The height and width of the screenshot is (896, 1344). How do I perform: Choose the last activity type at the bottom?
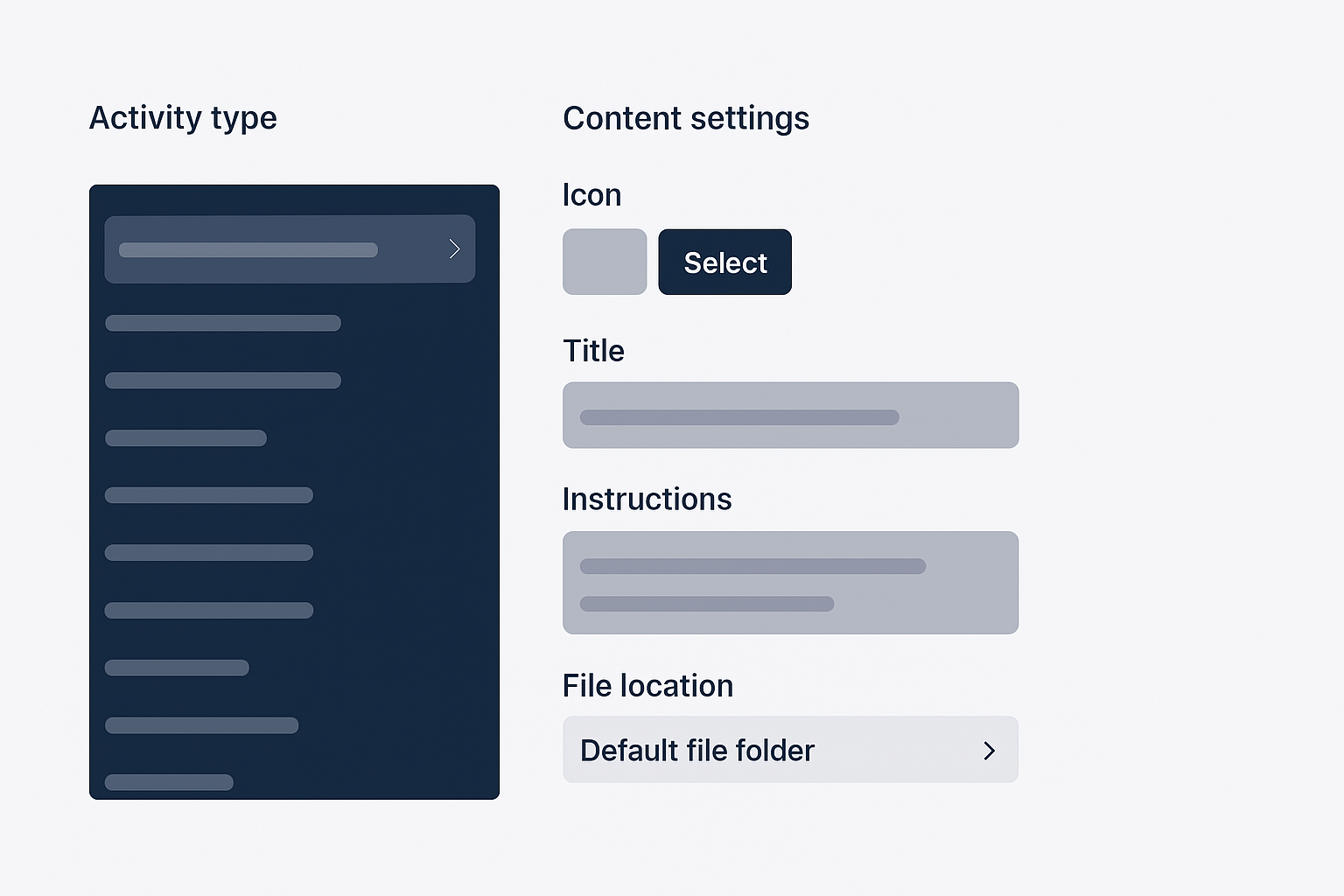169,782
